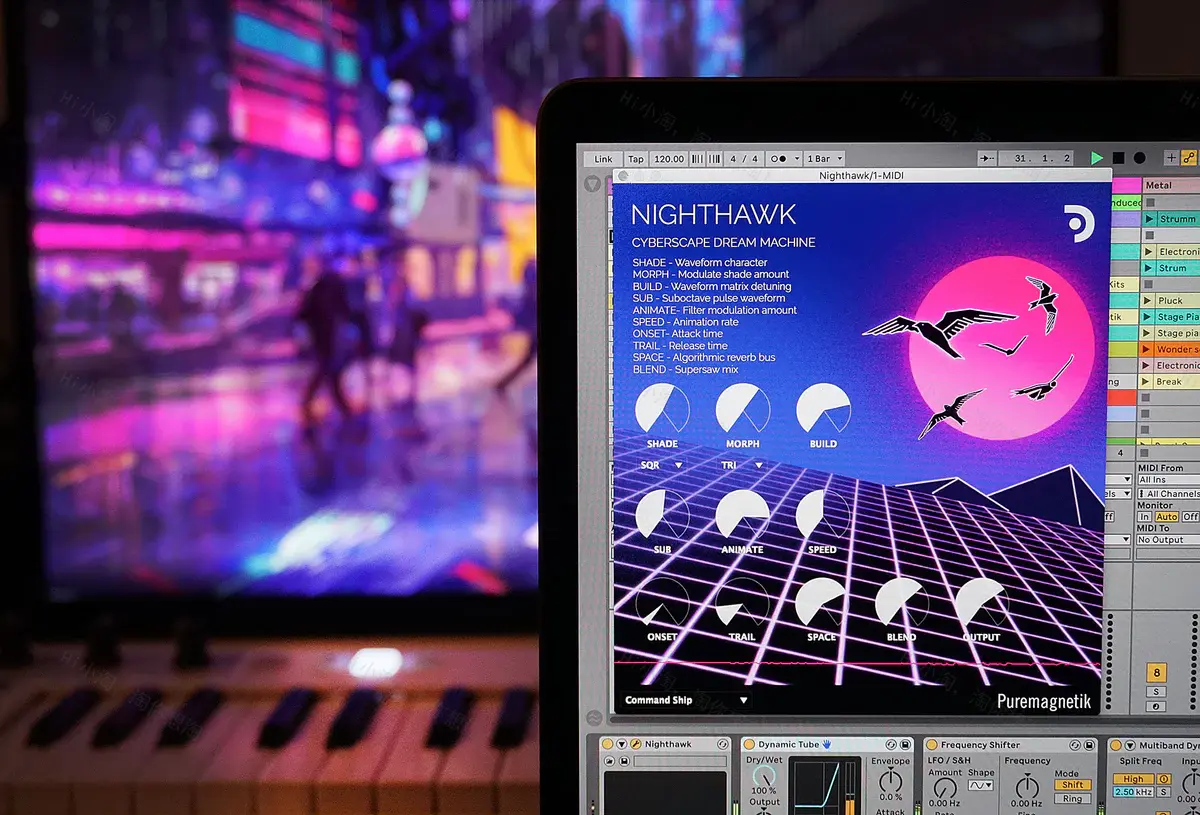
Task: Click the Record button in the transport
Action: [1139, 158]
